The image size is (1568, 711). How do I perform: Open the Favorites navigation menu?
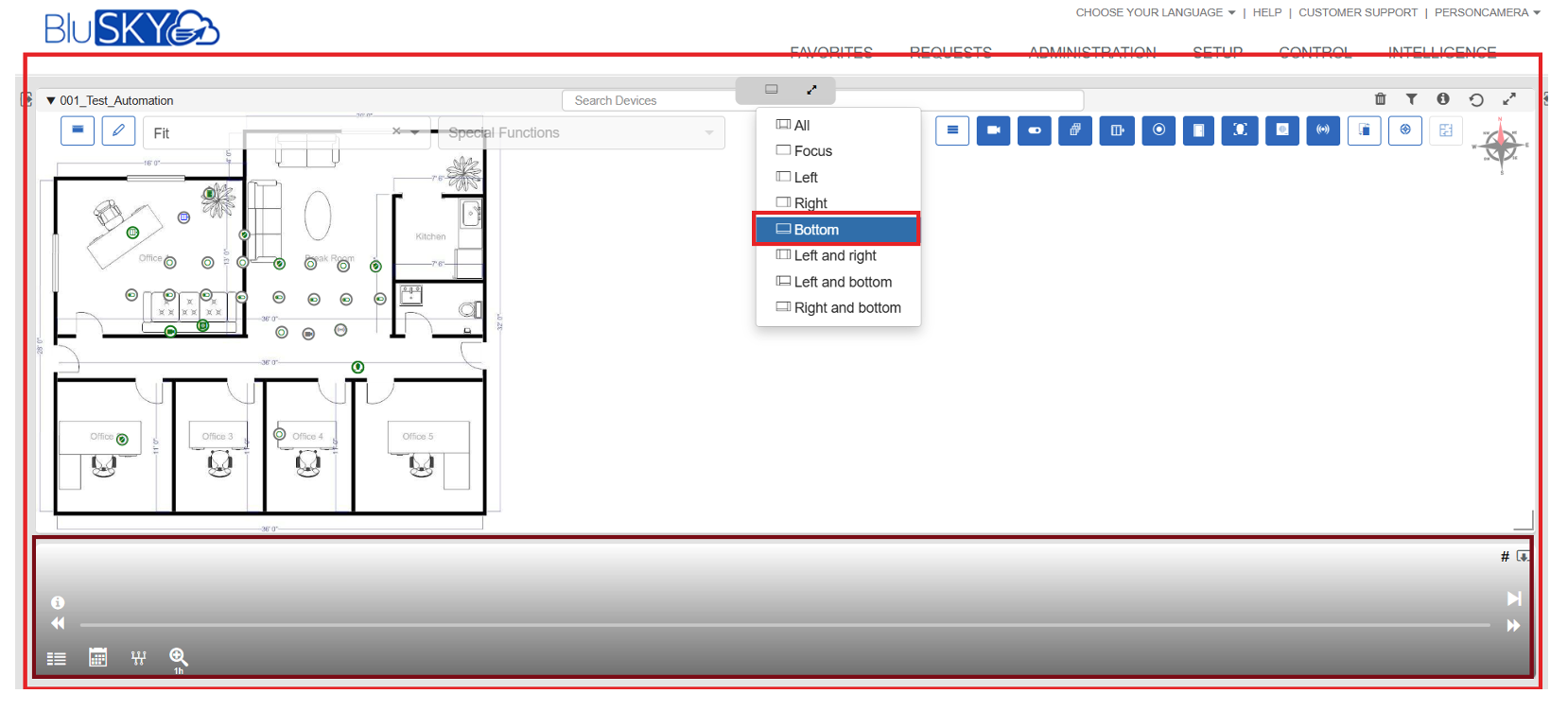(831, 52)
